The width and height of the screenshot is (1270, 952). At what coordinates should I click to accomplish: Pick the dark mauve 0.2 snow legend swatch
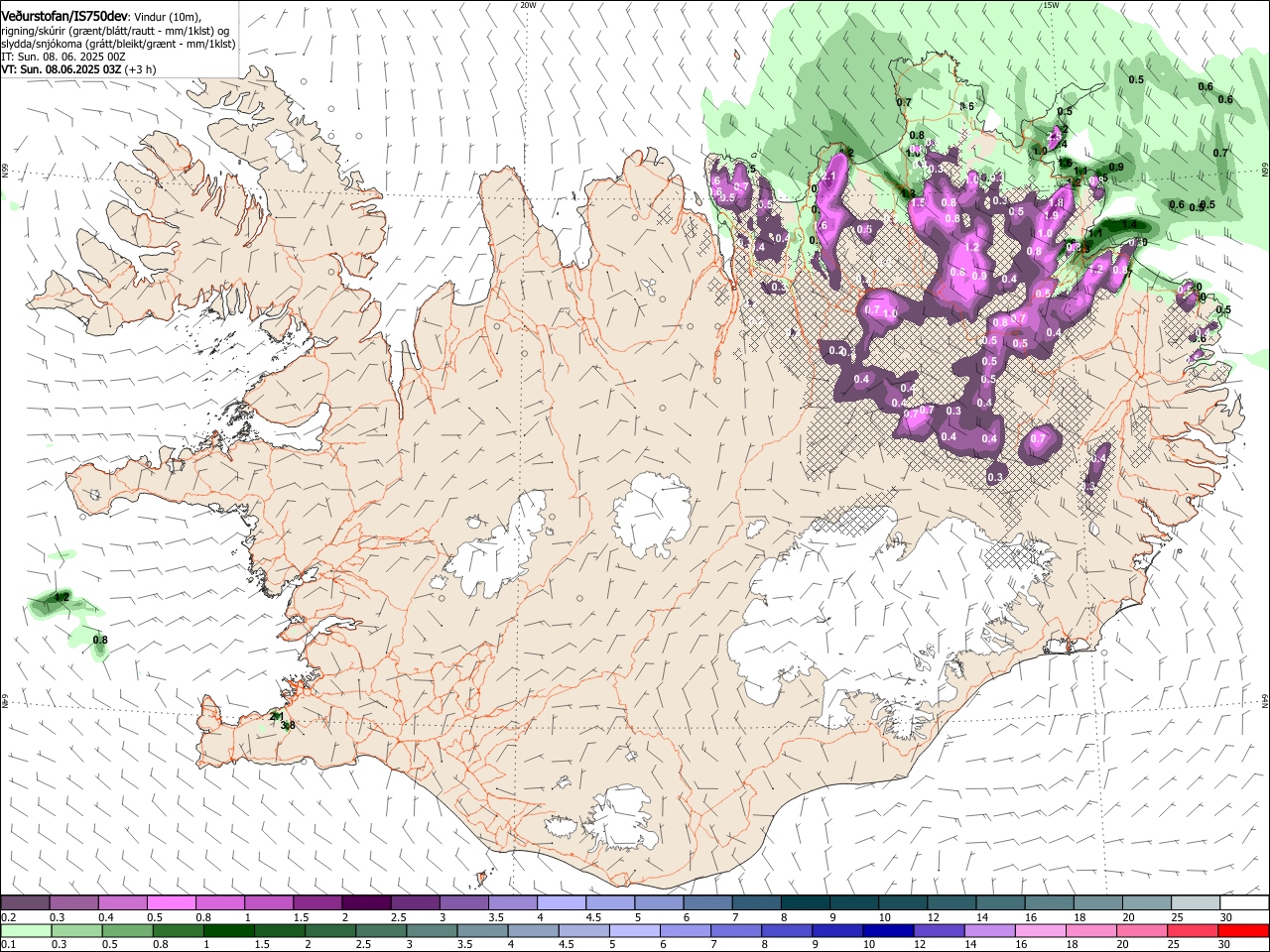pos(25,903)
